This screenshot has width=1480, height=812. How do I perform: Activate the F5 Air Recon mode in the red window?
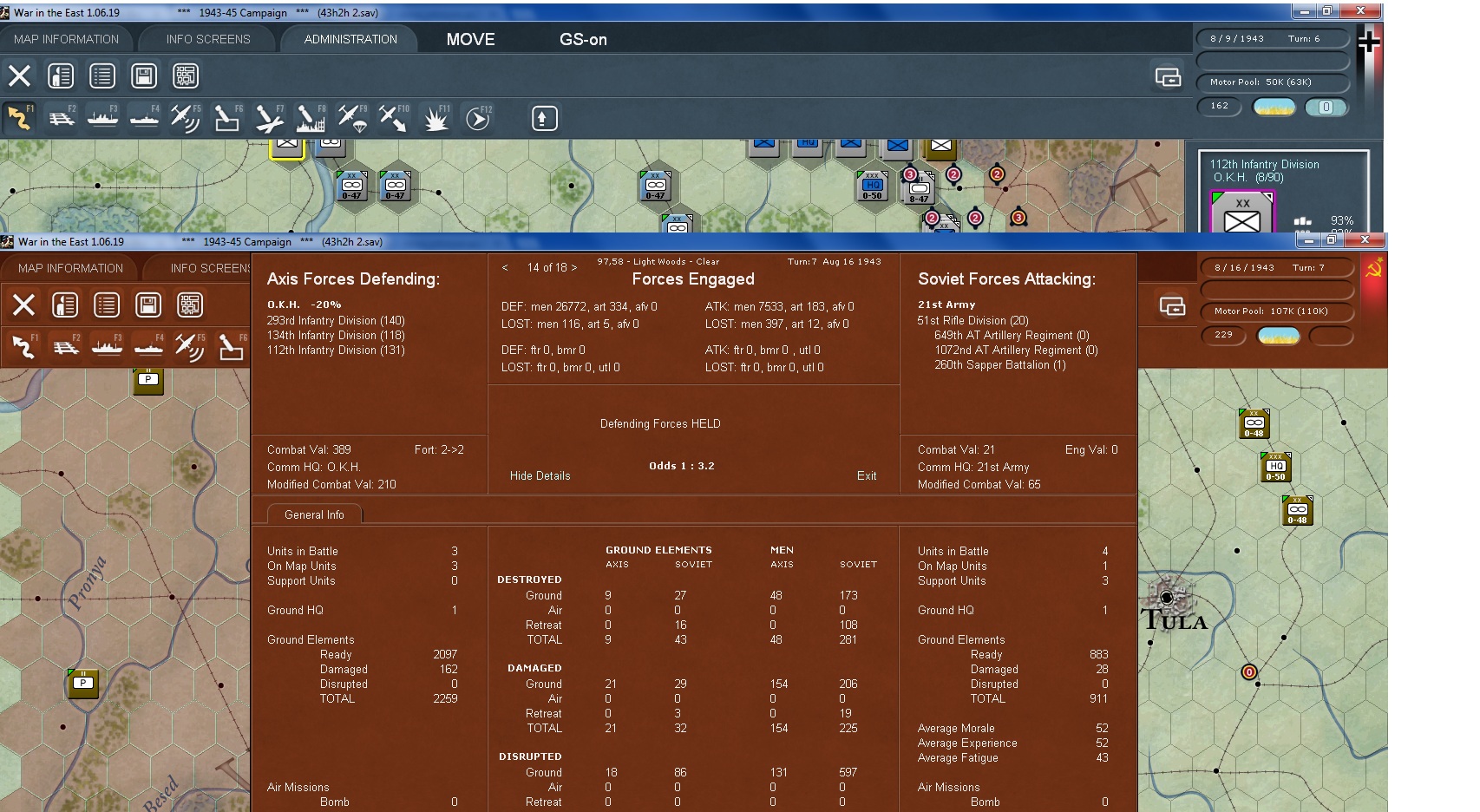(x=190, y=347)
